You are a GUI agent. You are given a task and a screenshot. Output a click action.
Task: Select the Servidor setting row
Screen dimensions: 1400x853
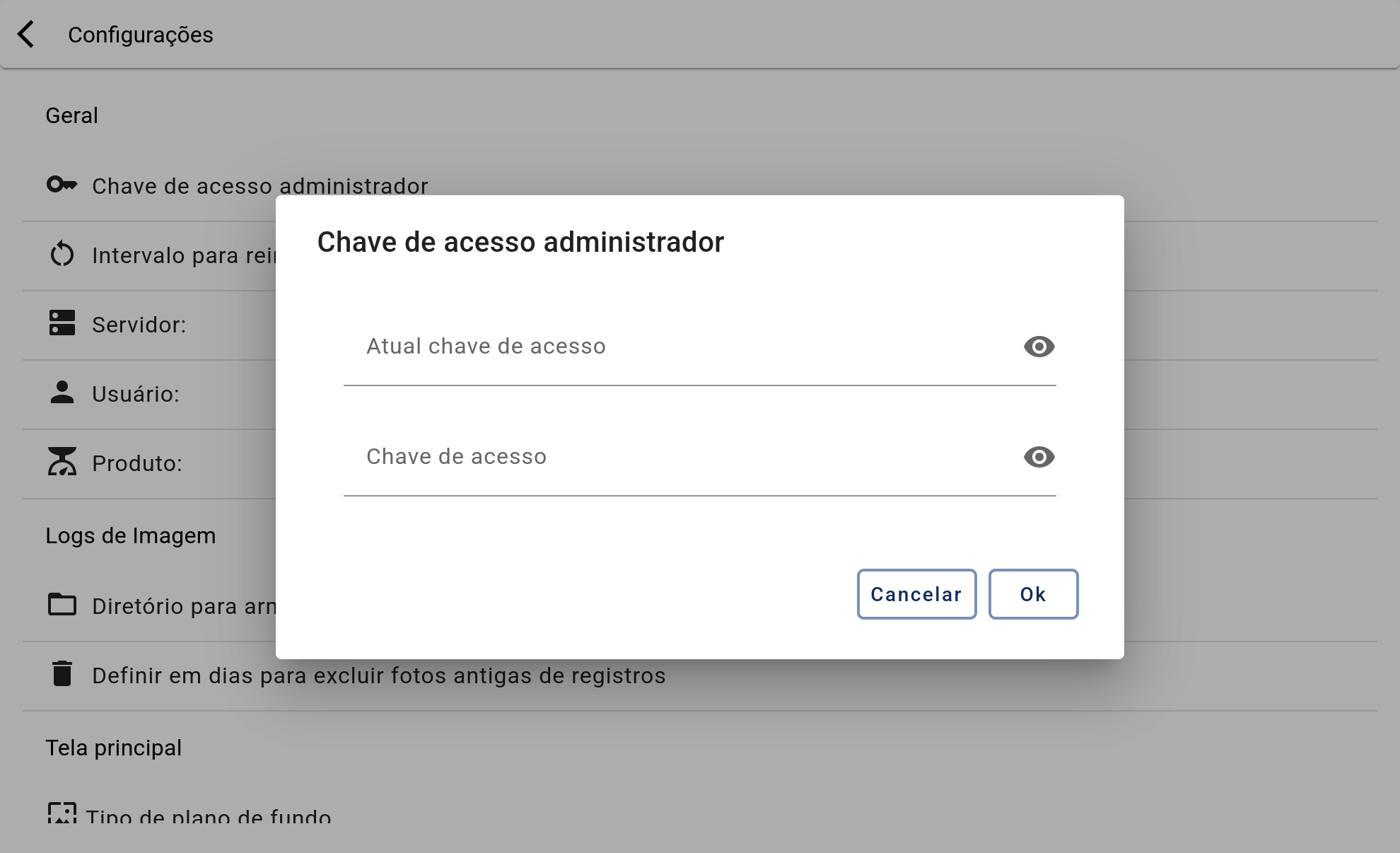pos(148,325)
